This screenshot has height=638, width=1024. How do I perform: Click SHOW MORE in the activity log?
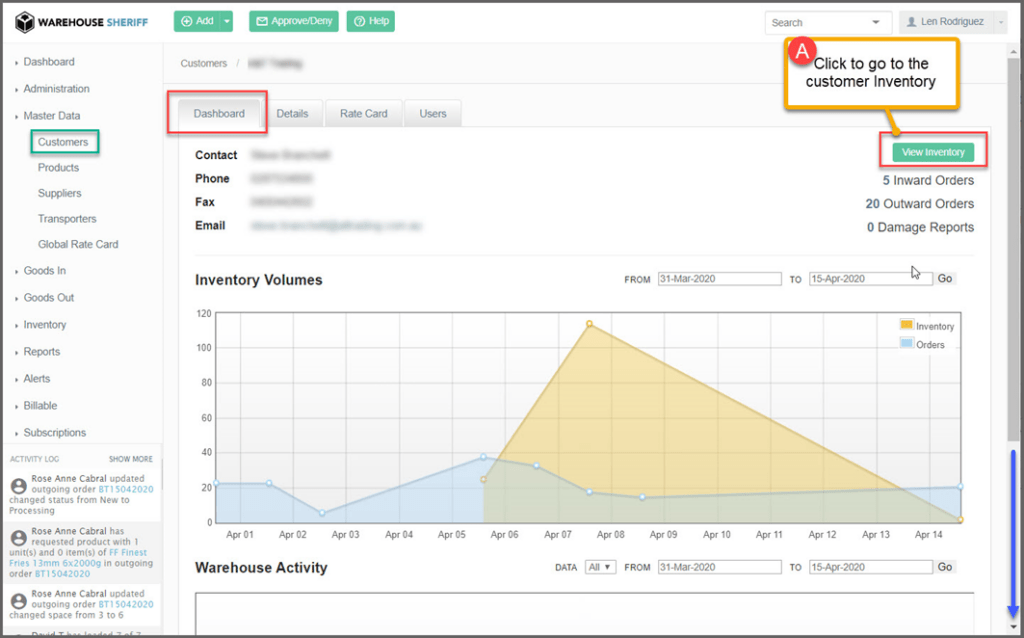point(131,459)
